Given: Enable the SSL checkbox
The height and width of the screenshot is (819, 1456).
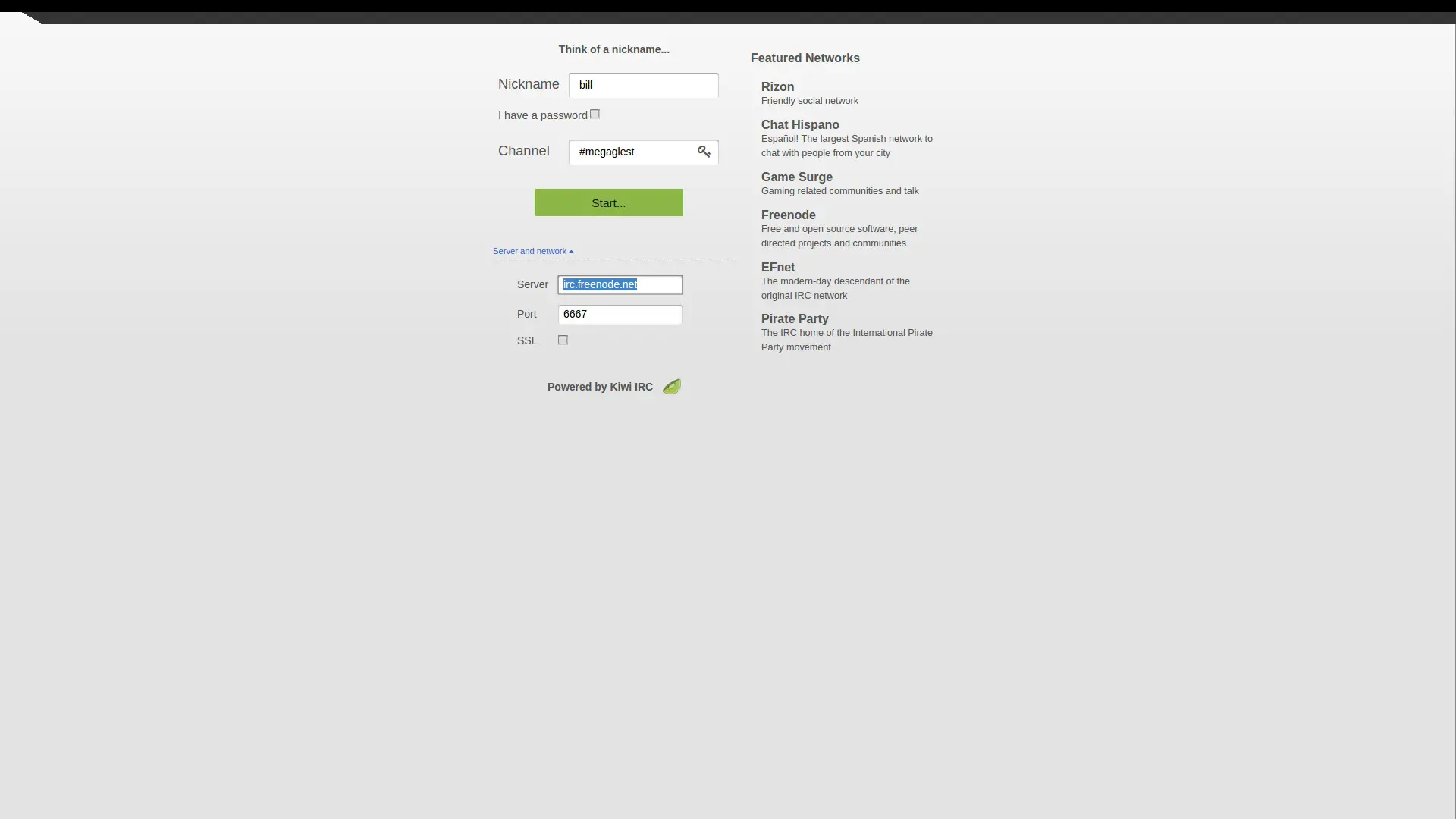Looking at the screenshot, I should pos(563,340).
